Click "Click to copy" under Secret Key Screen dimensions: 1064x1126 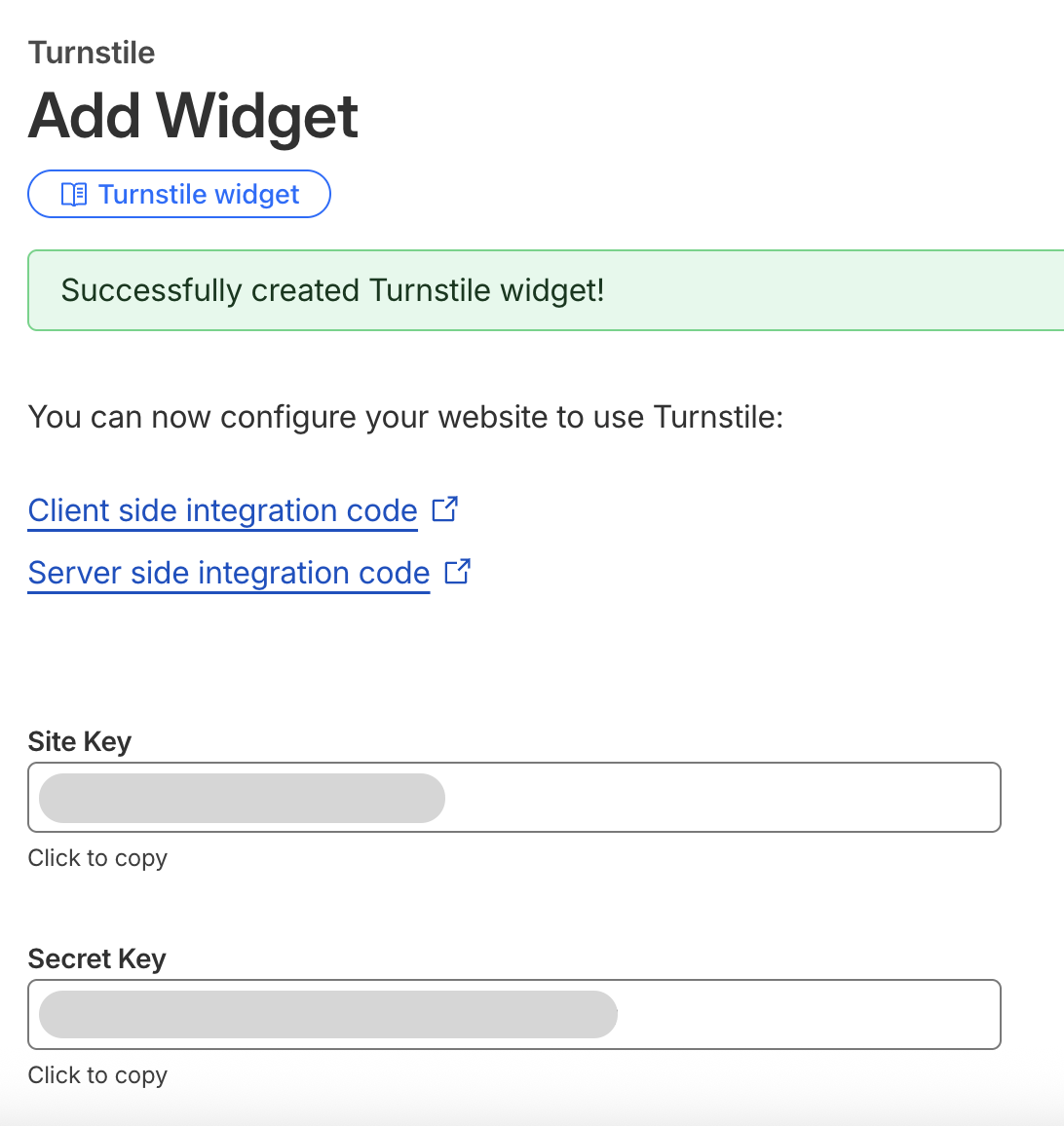[x=97, y=1075]
